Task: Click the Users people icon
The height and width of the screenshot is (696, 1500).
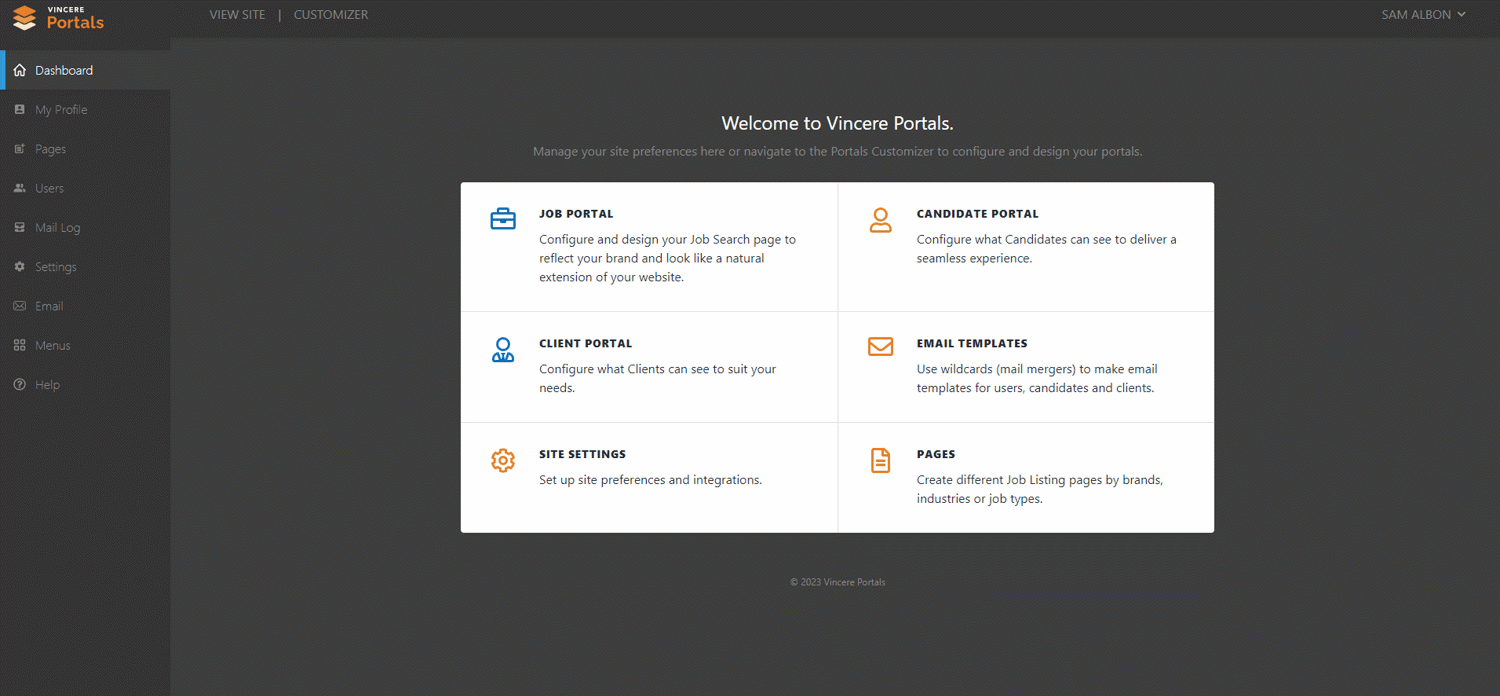Action: 20,188
